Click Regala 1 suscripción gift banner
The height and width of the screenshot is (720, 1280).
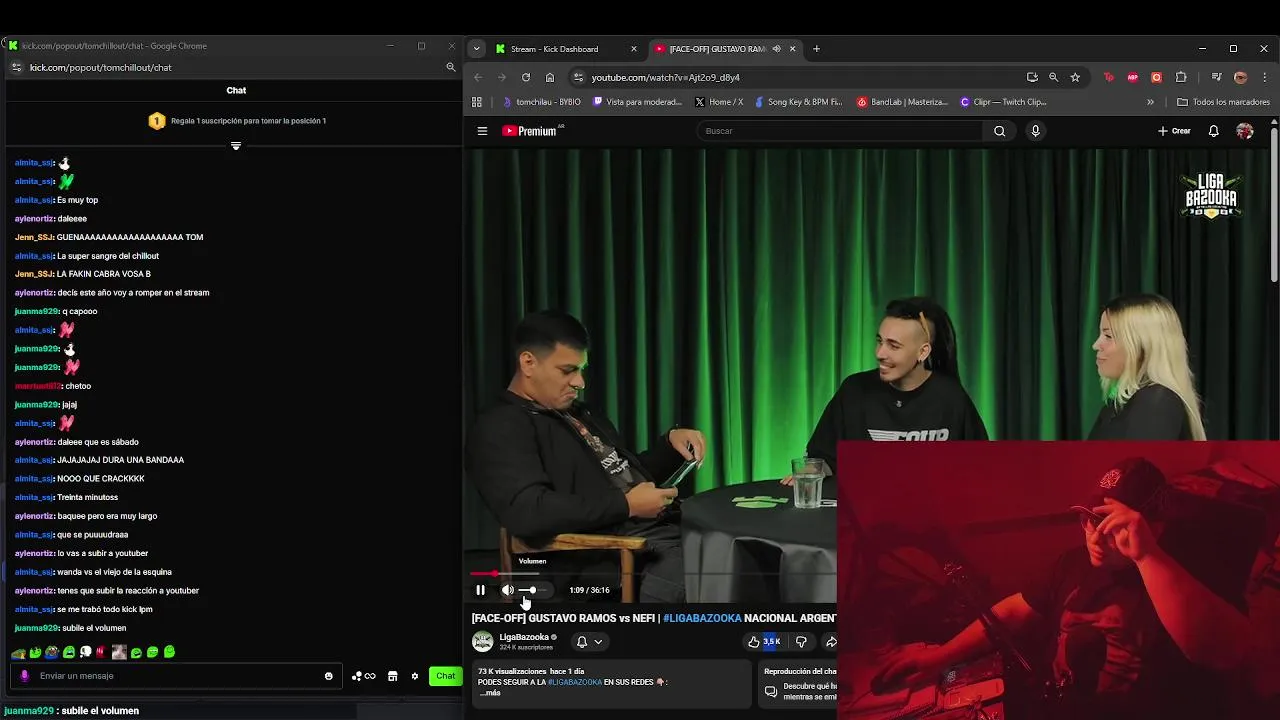point(237,121)
